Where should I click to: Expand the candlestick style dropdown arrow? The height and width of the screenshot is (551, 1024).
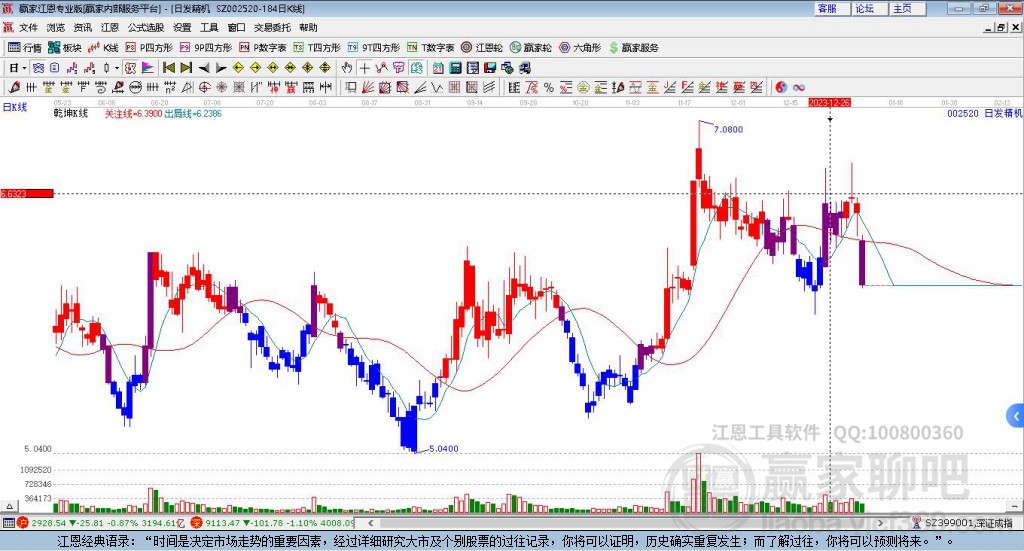pyautogui.click(x=117, y=68)
